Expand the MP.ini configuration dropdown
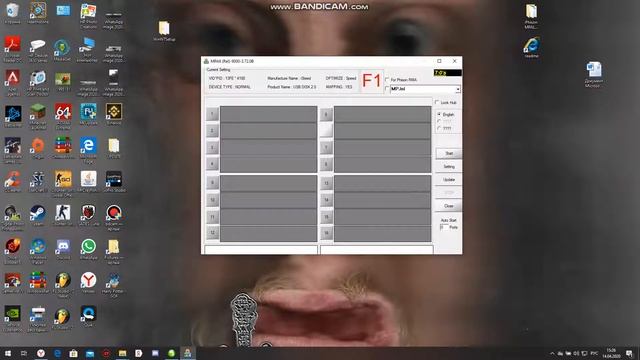640x360 pixels. tap(458, 89)
